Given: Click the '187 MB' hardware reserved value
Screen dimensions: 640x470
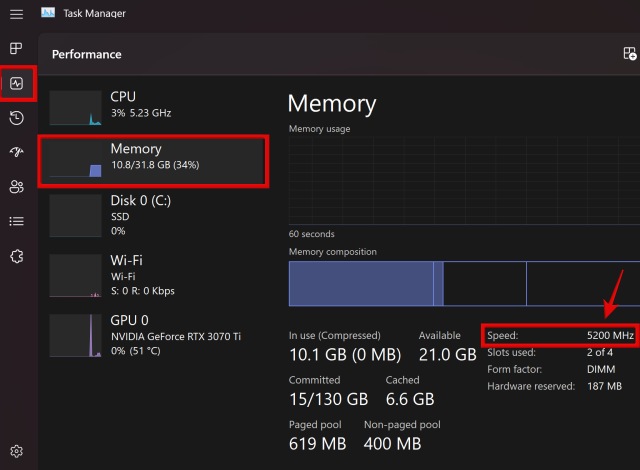Looking at the screenshot, I should (x=604, y=386).
